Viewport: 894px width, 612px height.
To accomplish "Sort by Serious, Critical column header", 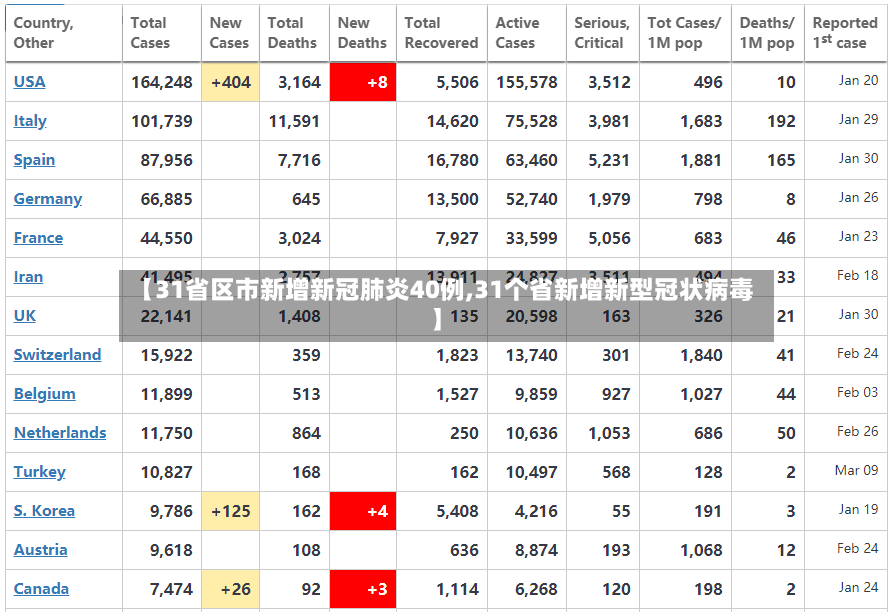I will pyautogui.click(x=603, y=33).
